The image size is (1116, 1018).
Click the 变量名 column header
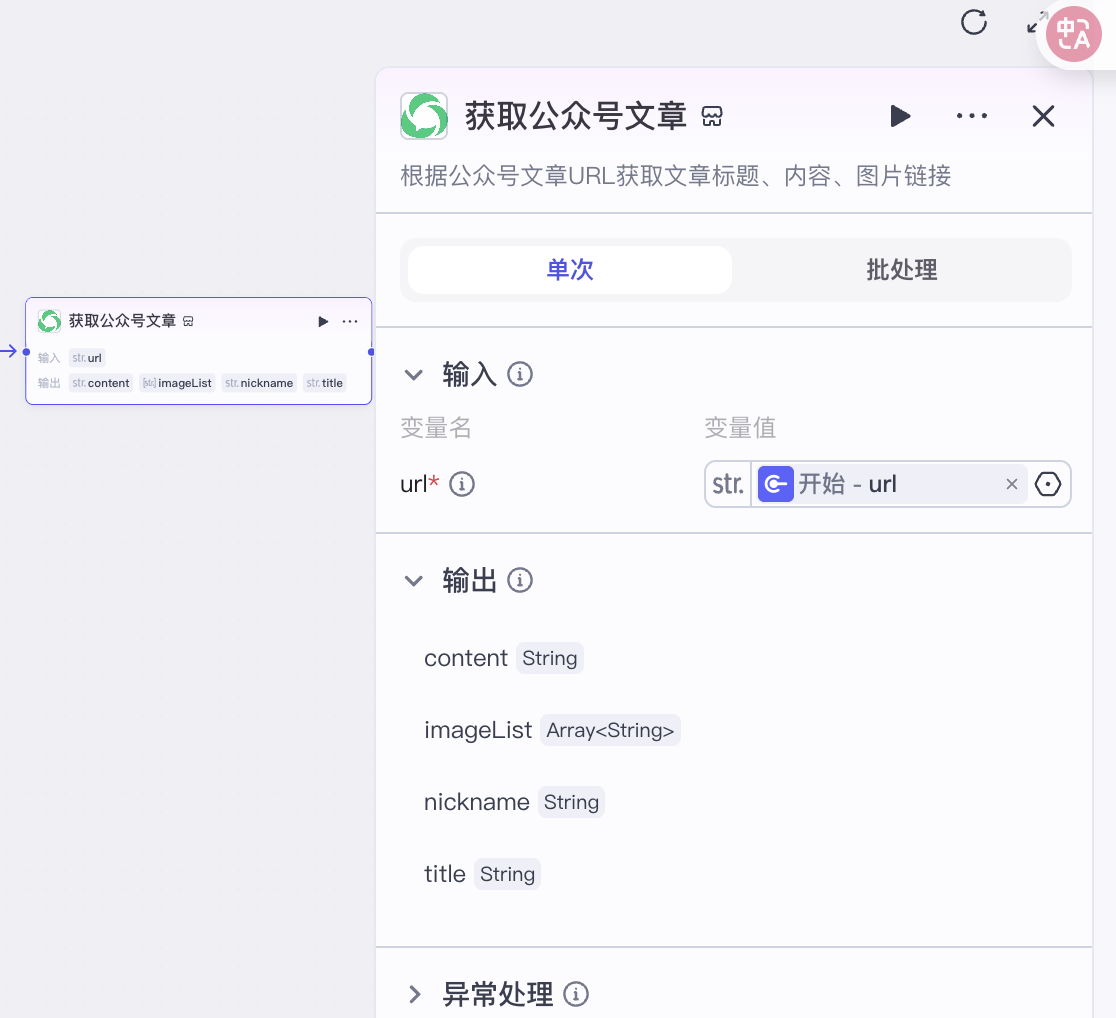[436, 428]
